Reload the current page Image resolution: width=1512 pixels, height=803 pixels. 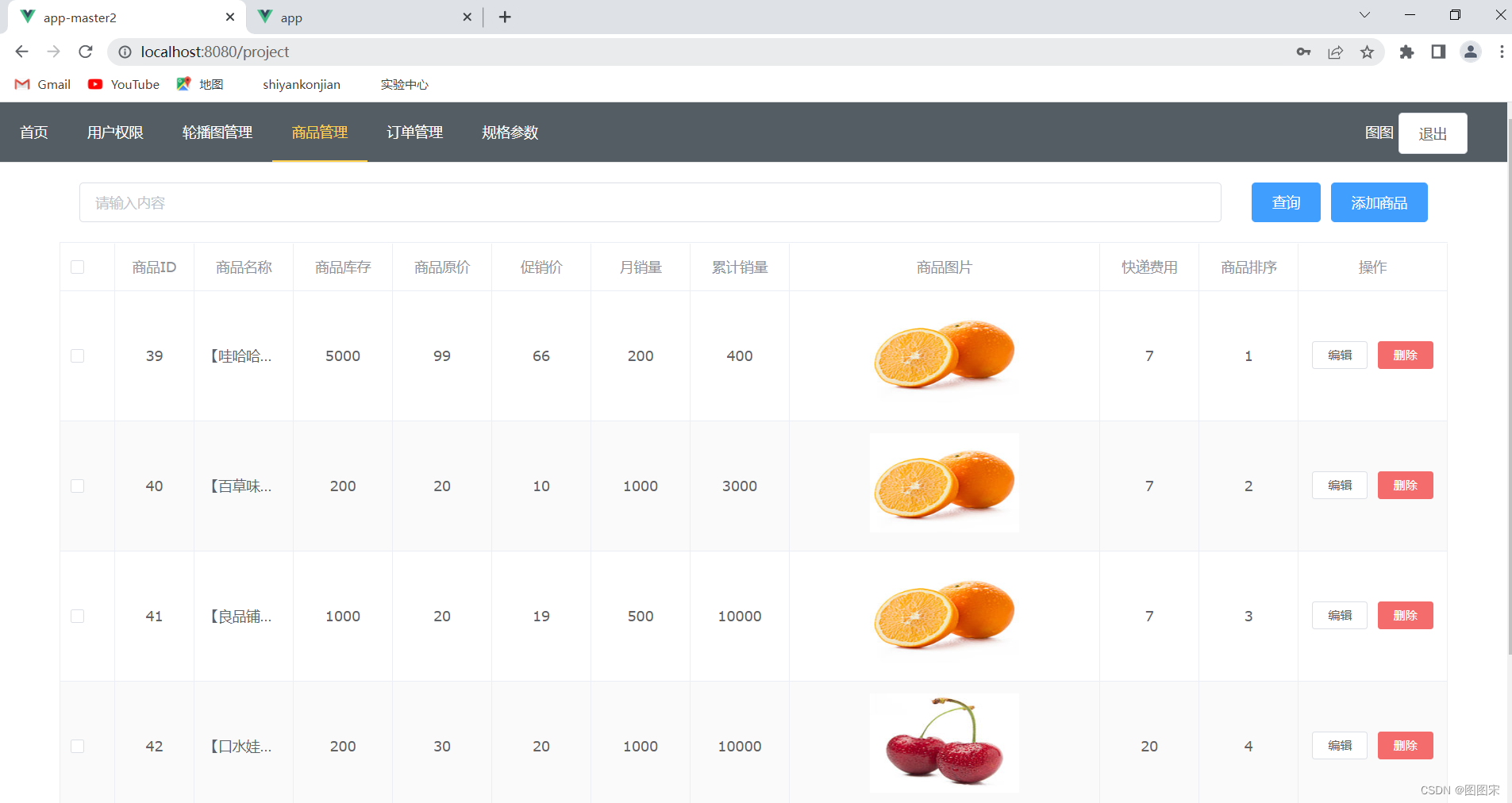(x=86, y=52)
